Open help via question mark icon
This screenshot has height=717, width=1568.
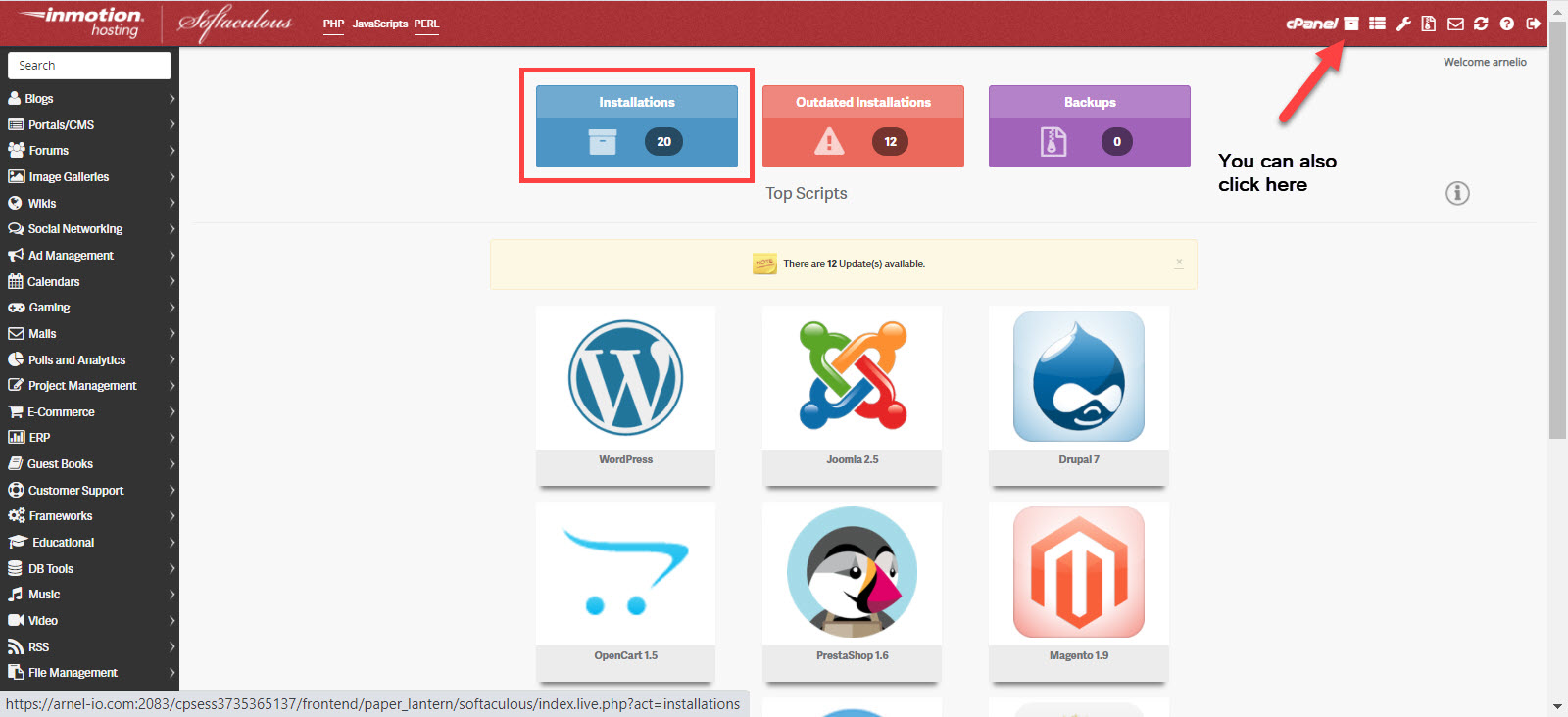click(1507, 24)
